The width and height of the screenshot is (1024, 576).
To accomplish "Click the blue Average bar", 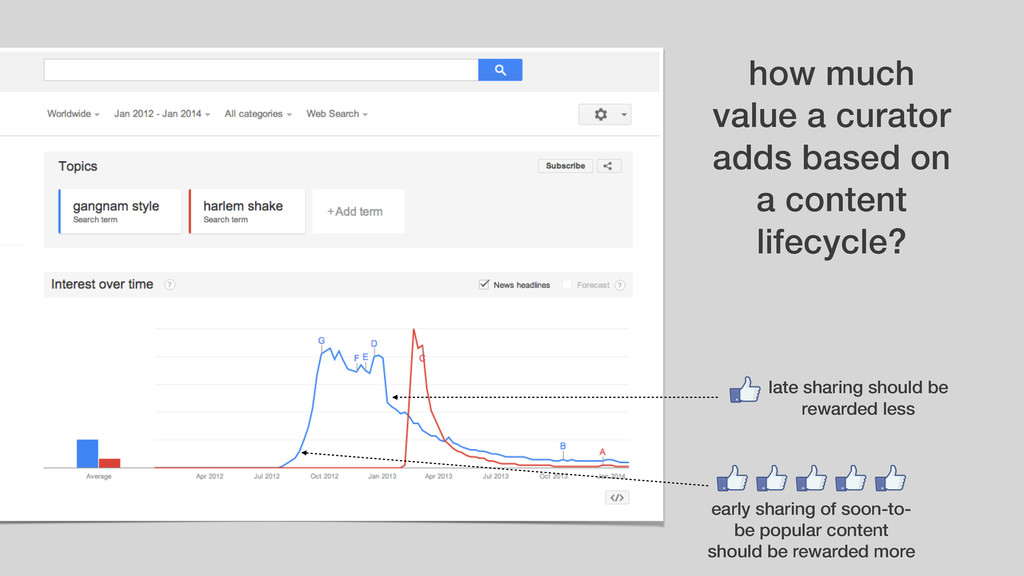I will 88,453.
